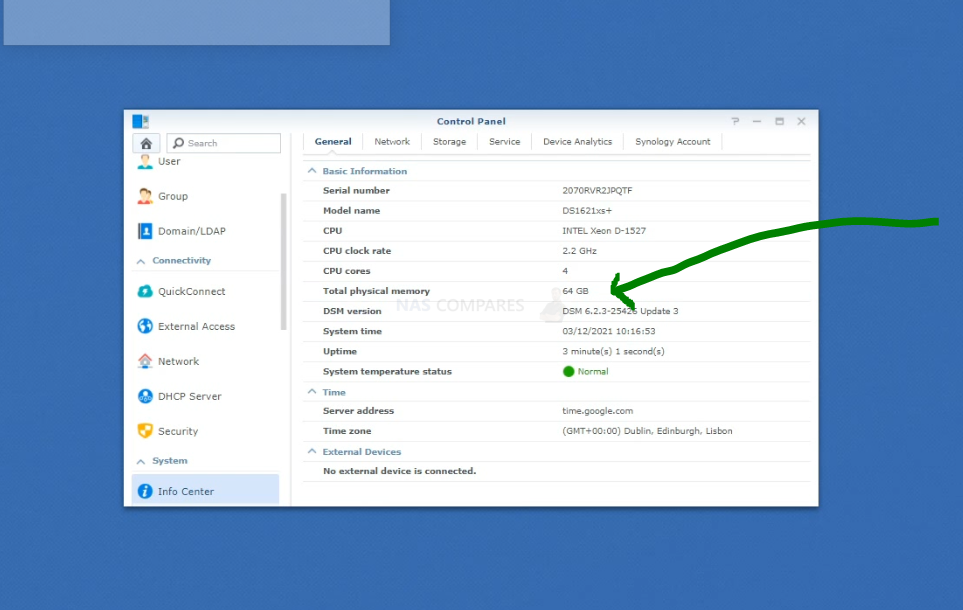Collapse the Basic Information section
Screen dimensions: 963x610
point(312,171)
